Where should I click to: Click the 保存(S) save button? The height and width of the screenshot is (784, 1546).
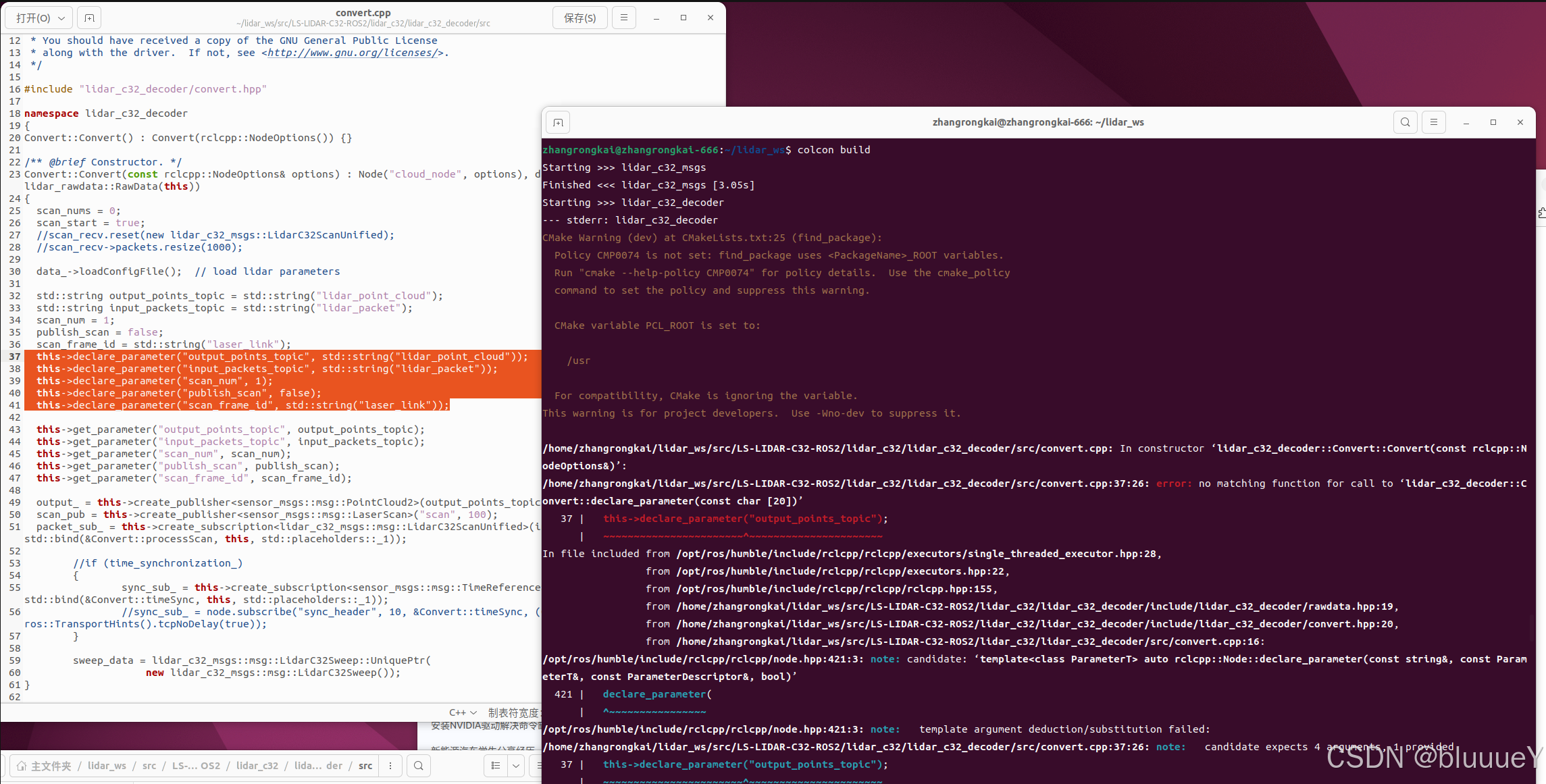[579, 18]
